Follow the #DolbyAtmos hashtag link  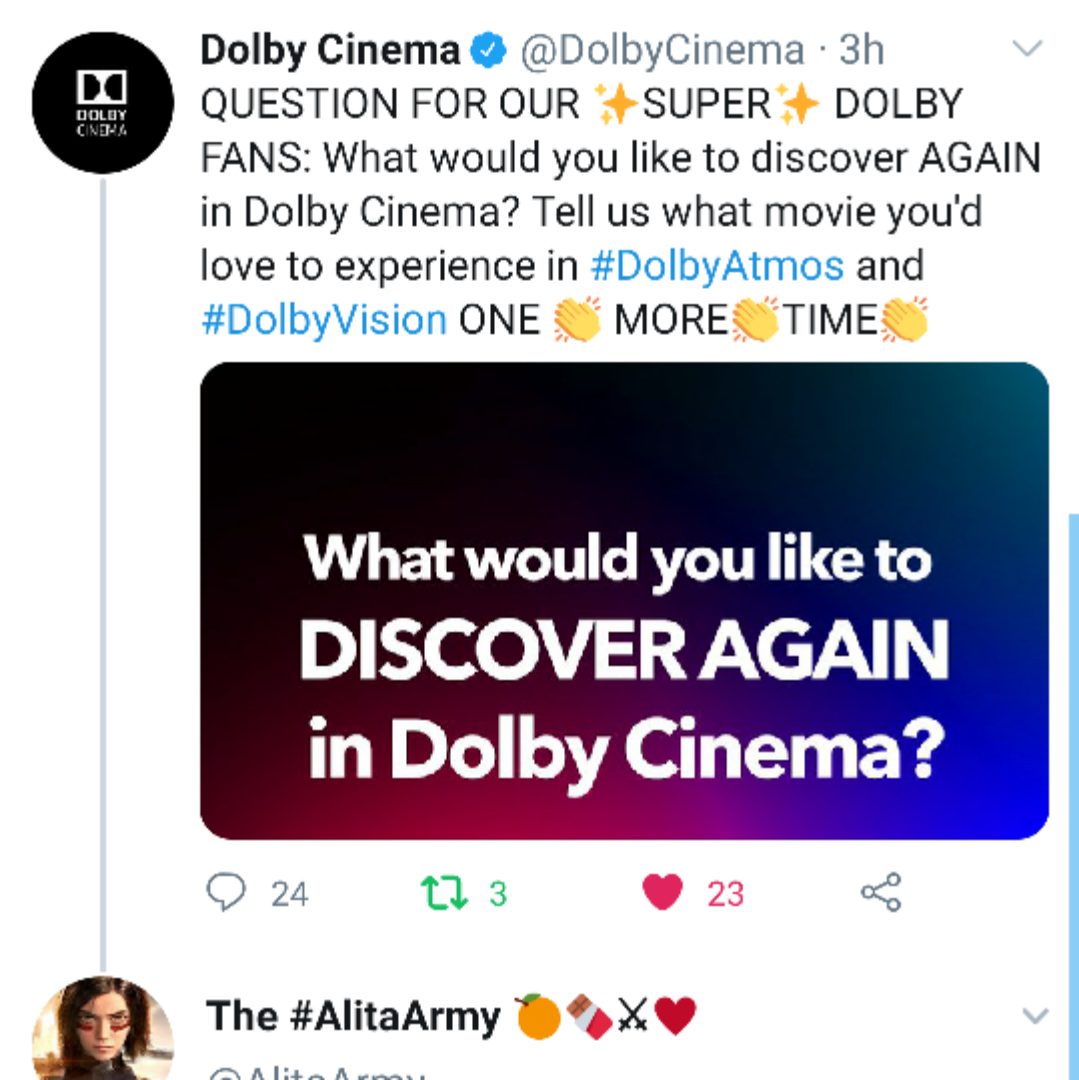[718, 266]
